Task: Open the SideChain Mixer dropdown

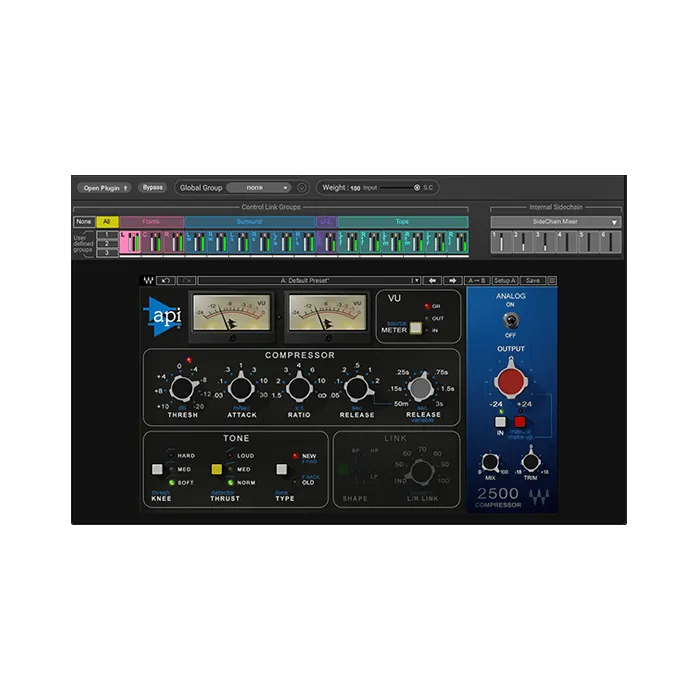Action: click(555, 222)
